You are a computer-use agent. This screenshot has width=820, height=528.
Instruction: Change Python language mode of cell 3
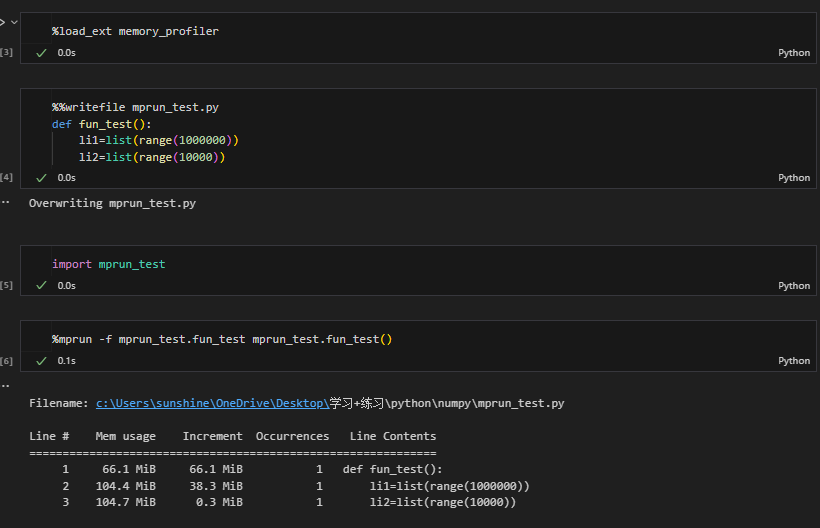pyautogui.click(x=793, y=53)
